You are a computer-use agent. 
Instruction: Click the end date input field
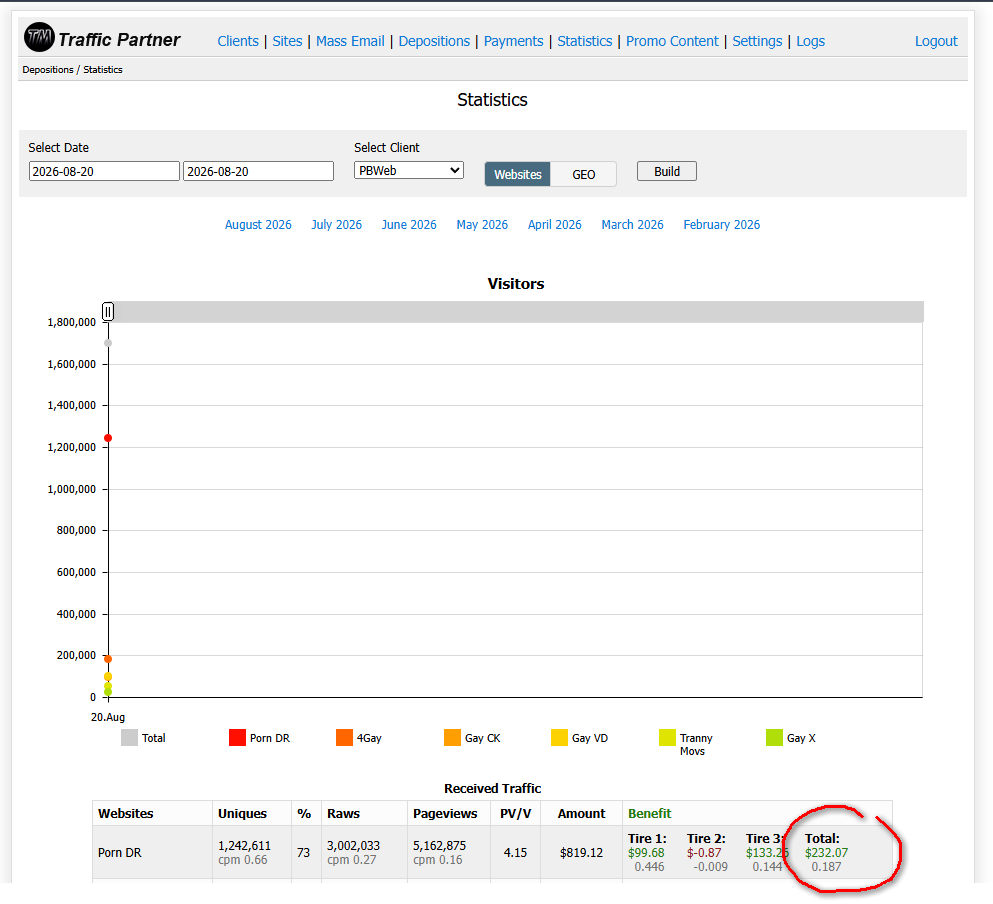point(258,171)
